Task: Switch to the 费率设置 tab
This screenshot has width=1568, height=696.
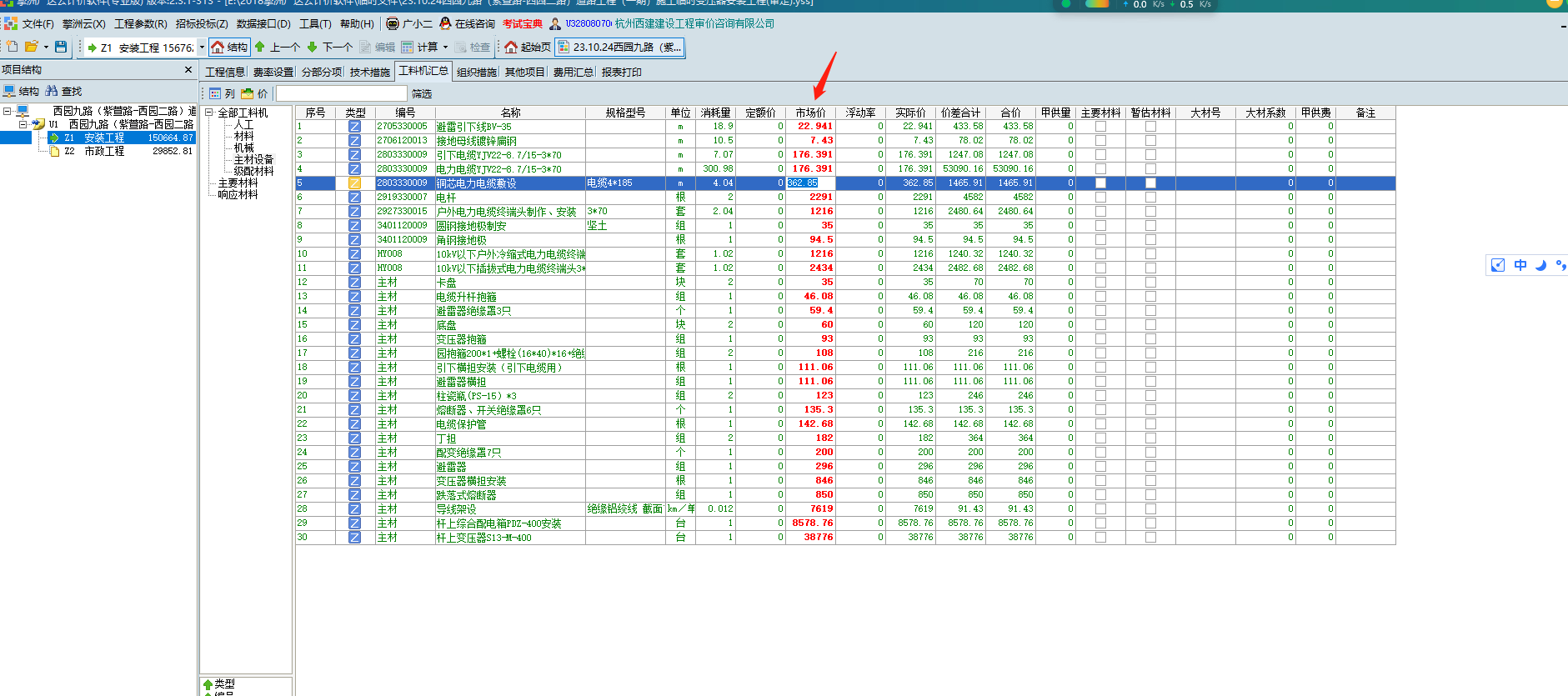Action: (273, 73)
